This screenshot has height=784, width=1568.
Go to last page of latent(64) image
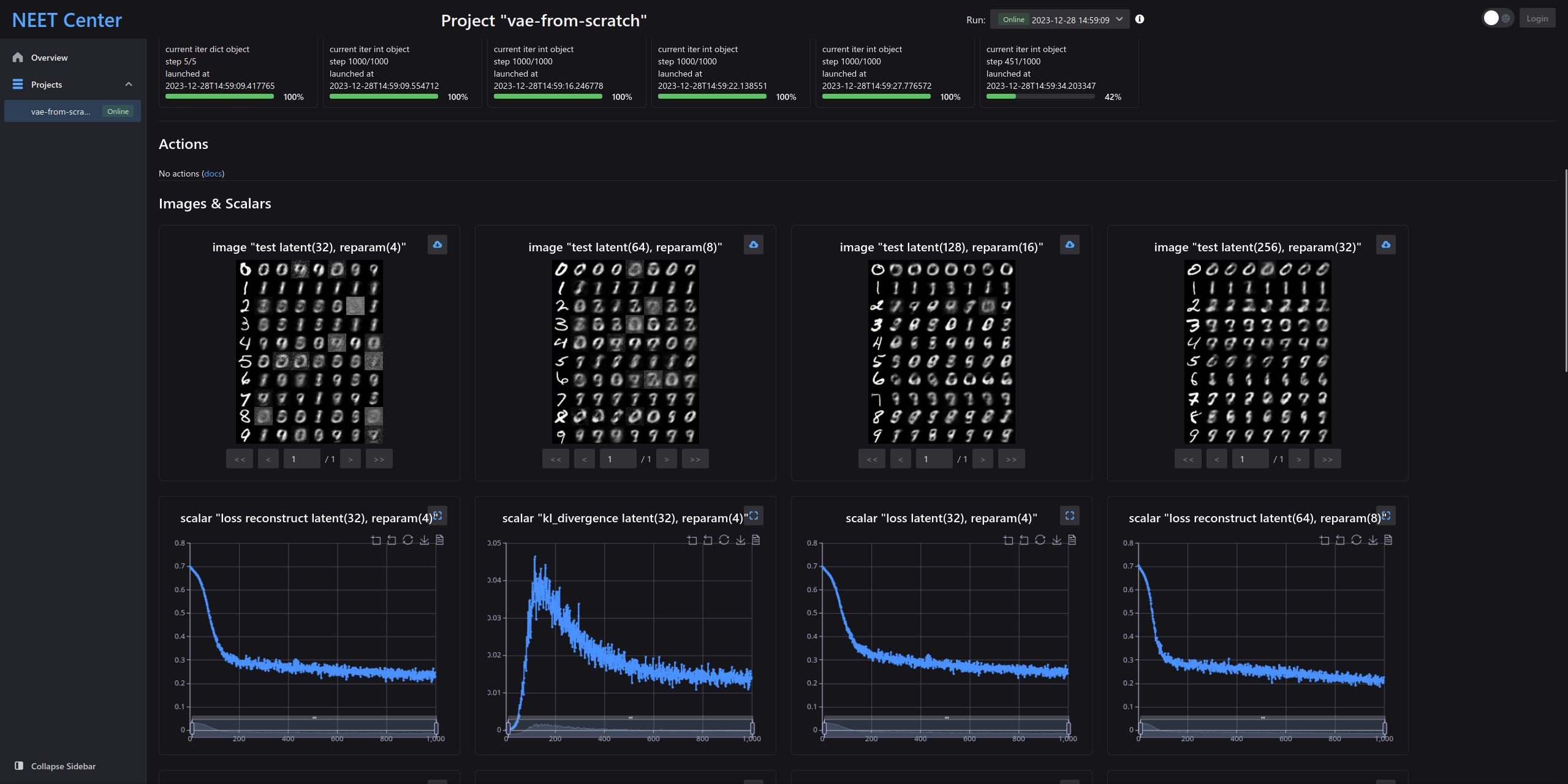[x=695, y=459]
